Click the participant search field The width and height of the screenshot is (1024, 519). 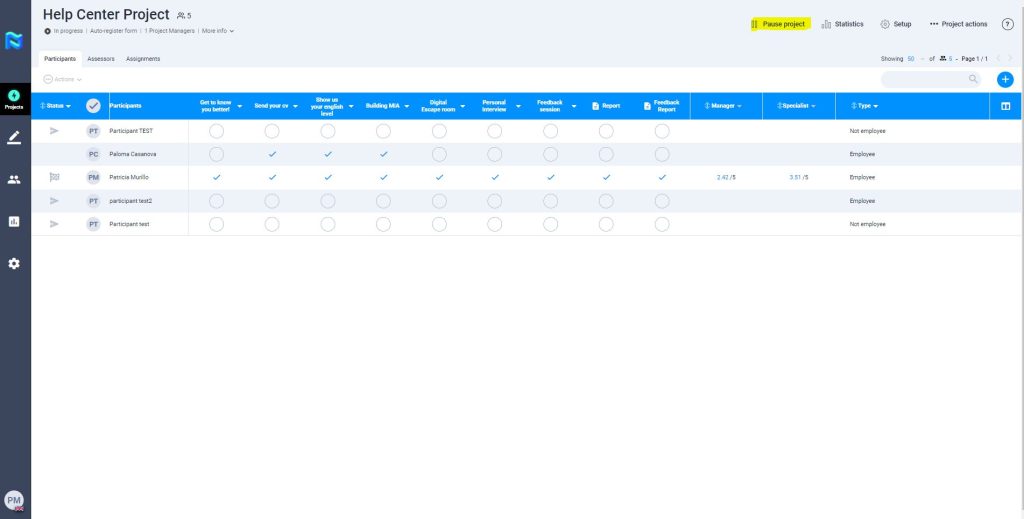(x=925, y=79)
